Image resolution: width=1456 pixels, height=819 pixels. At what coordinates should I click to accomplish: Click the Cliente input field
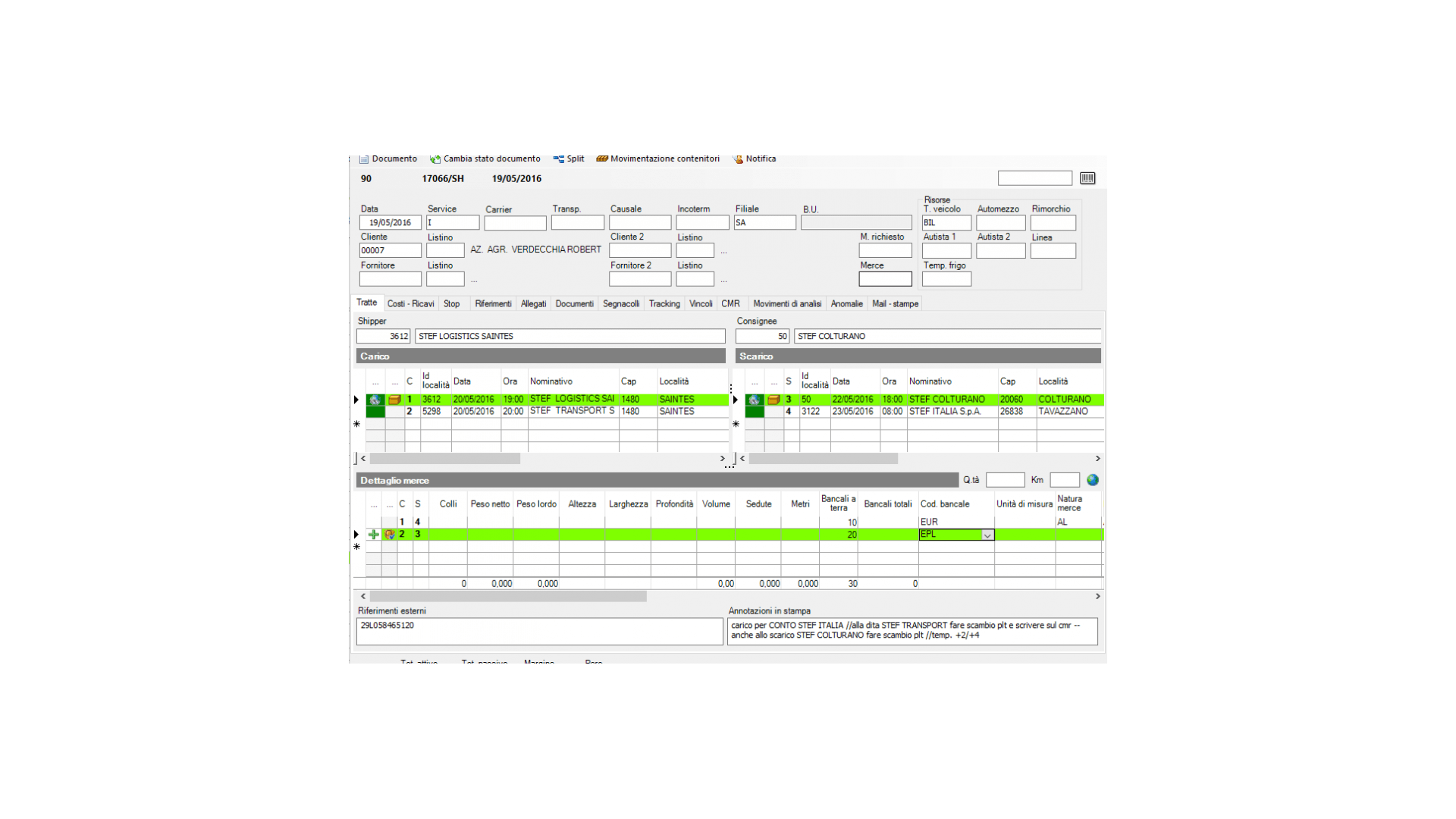coord(390,250)
